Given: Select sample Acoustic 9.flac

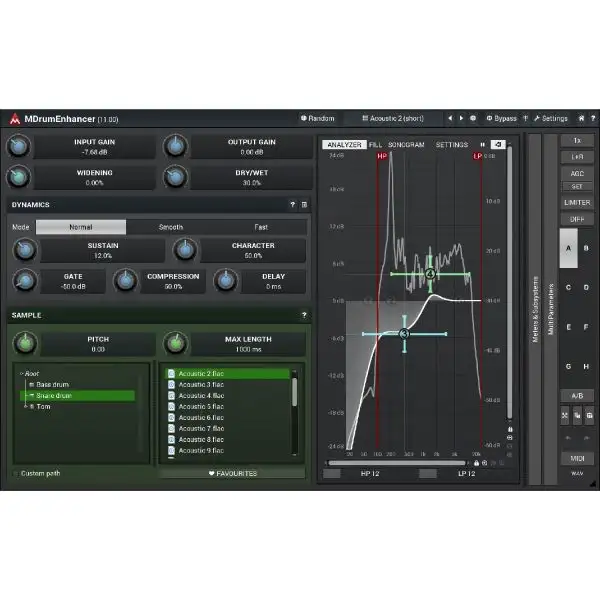Looking at the screenshot, I should tap(228, 450).
